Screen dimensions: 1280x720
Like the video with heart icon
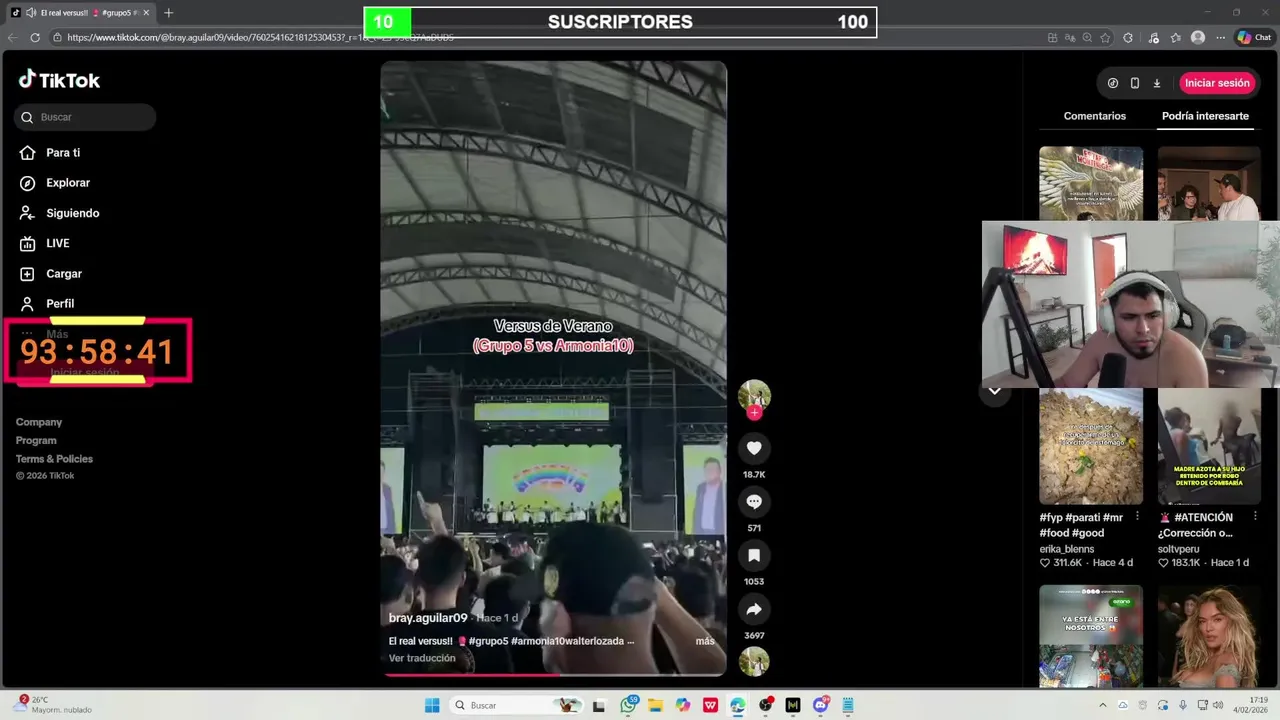point(754,448)
